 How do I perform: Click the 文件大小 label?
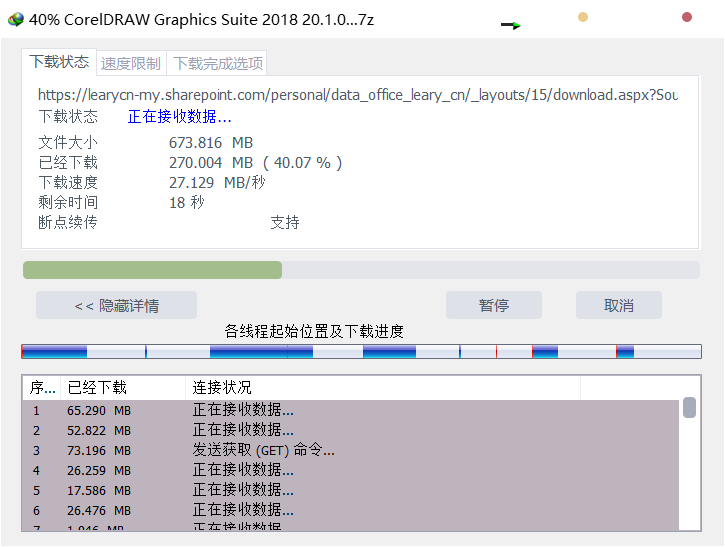pyautogui.click(x=68, y=143)
